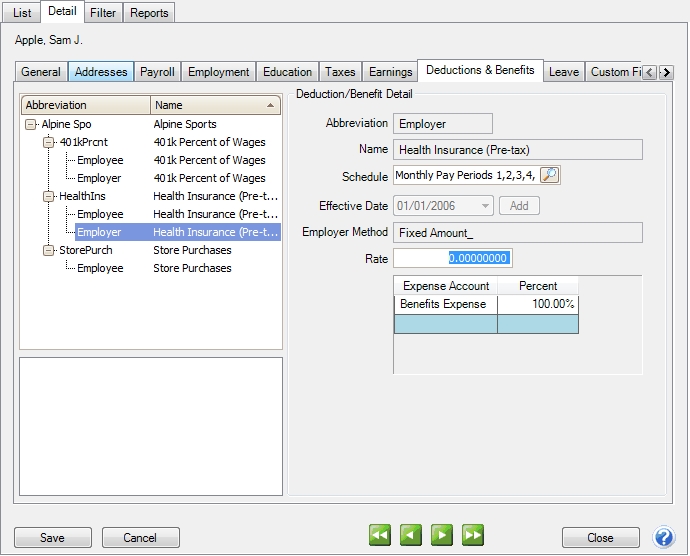Image resolution: width=690 pixels, height=556 pixels.
Task: Jump to the first record arrow
Action: (x=380, y=537)
